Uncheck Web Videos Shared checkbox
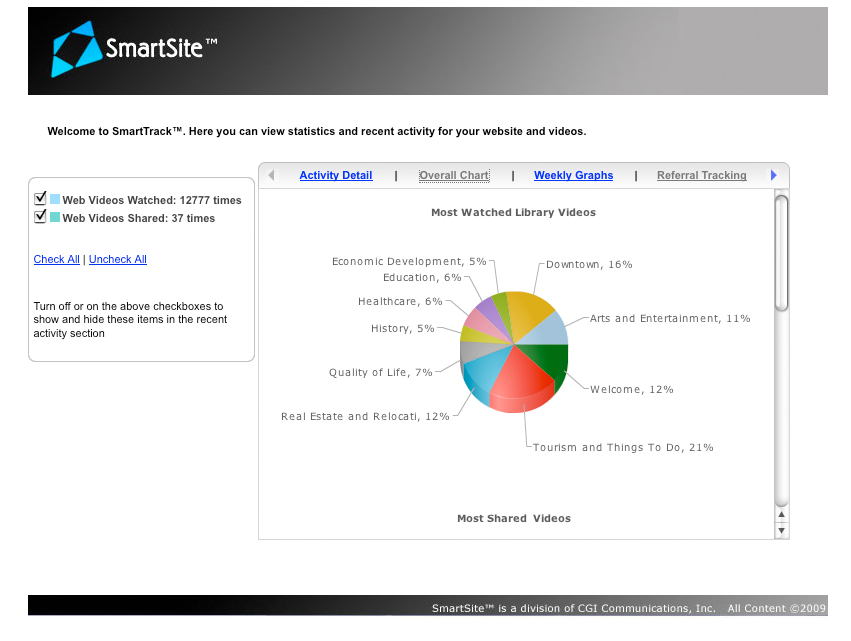 pyautogui.click(x=40, y=217)
